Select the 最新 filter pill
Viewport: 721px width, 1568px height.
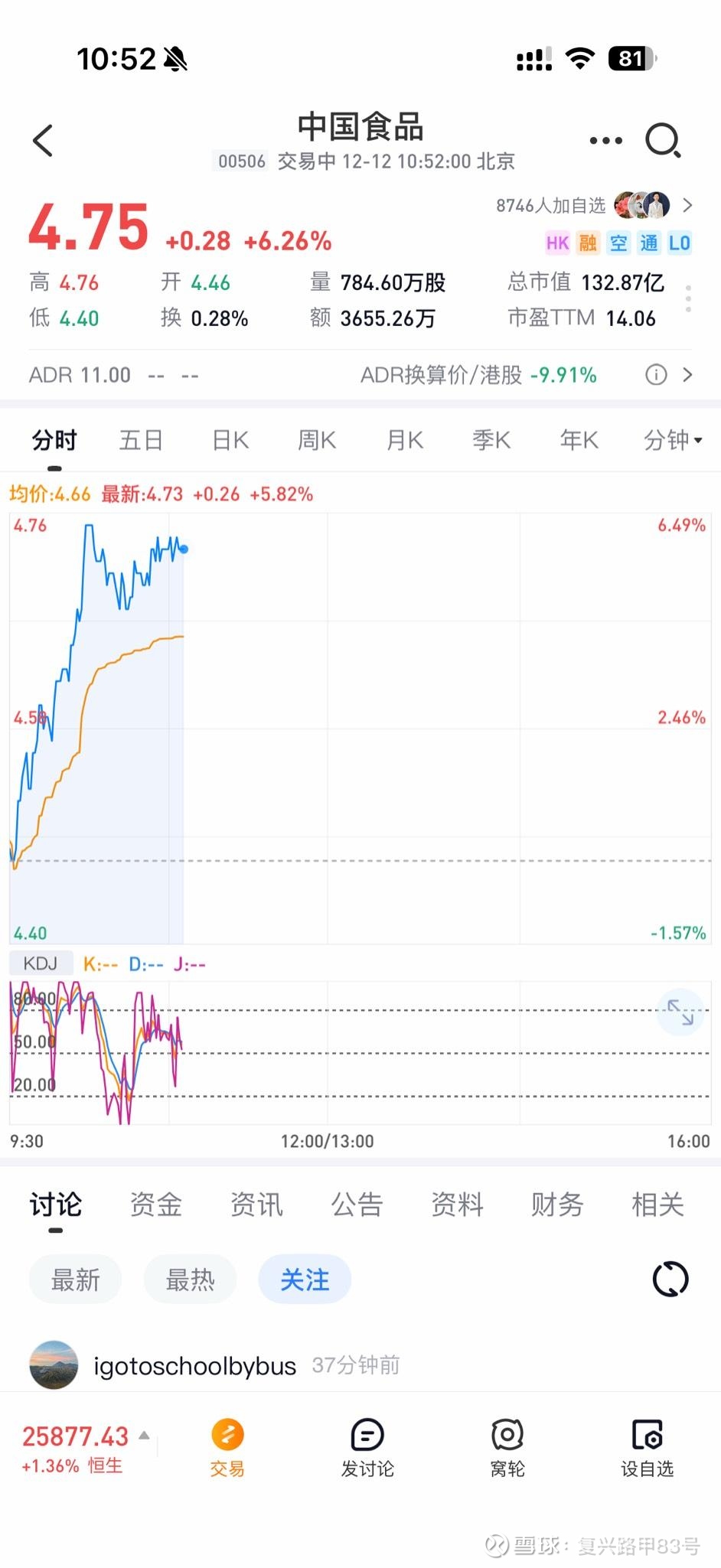tap(75, 1279)
